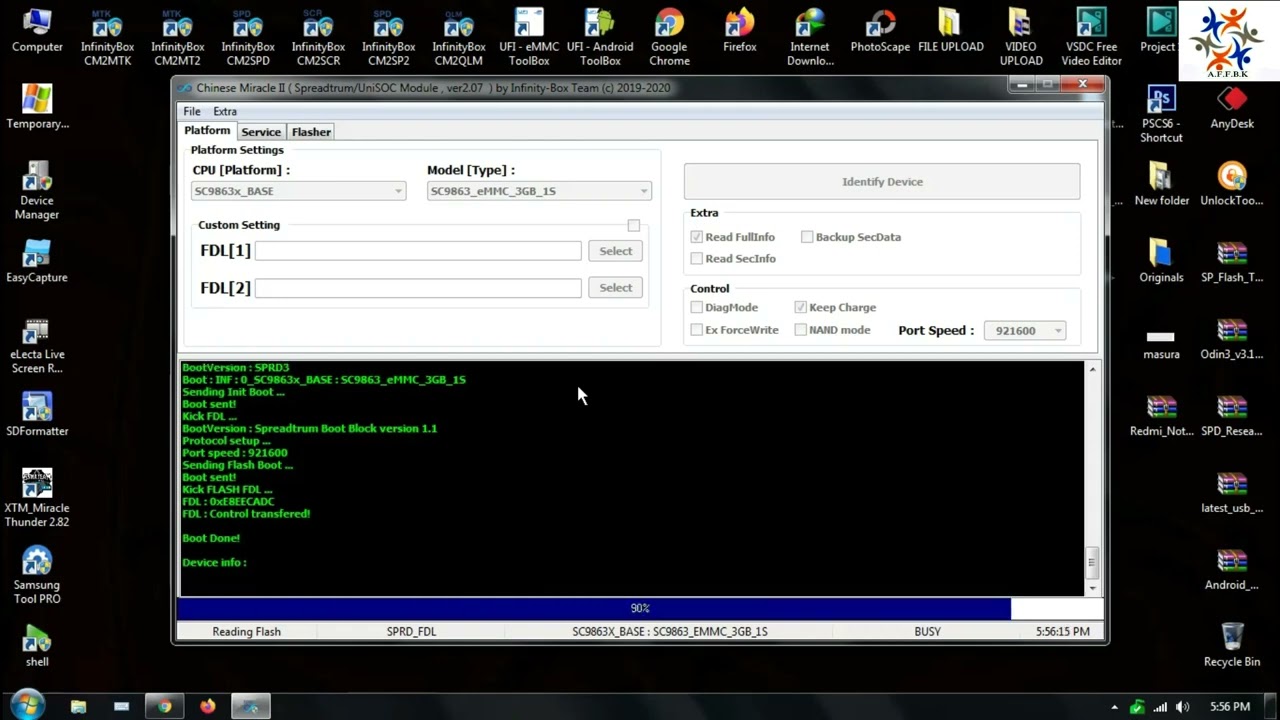The width and height of the screenshot is (1280, 720).
Task: Open Odin3 archive icon on desktop
Action: pos(1232,339)
